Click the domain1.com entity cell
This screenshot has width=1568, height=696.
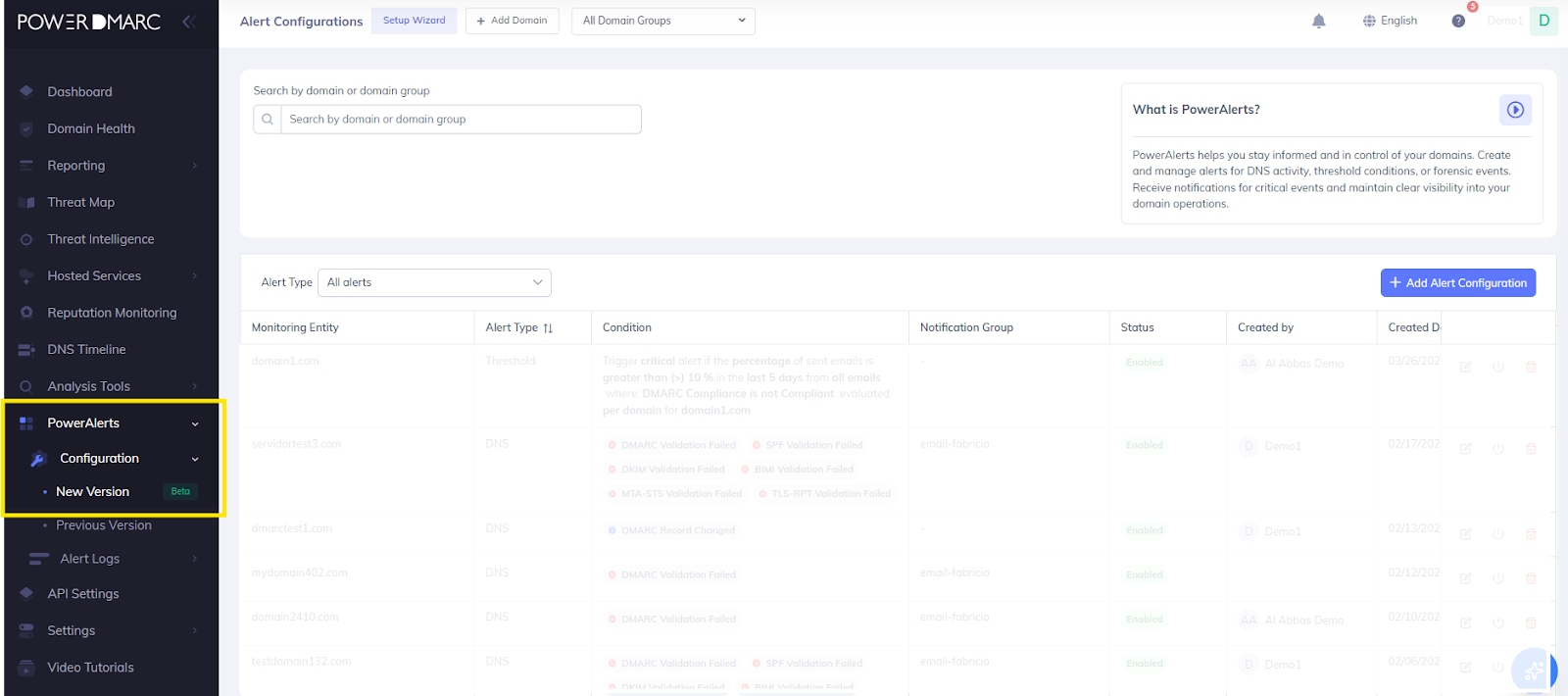285,361
